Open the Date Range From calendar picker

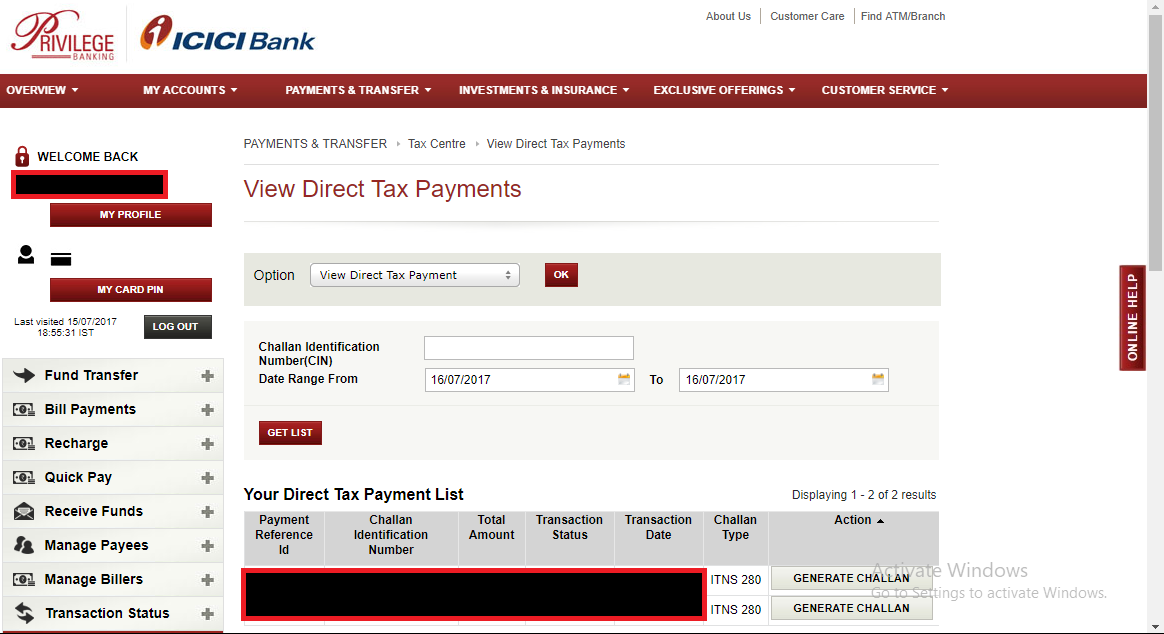pyautogui.click(x=624, y=379)
